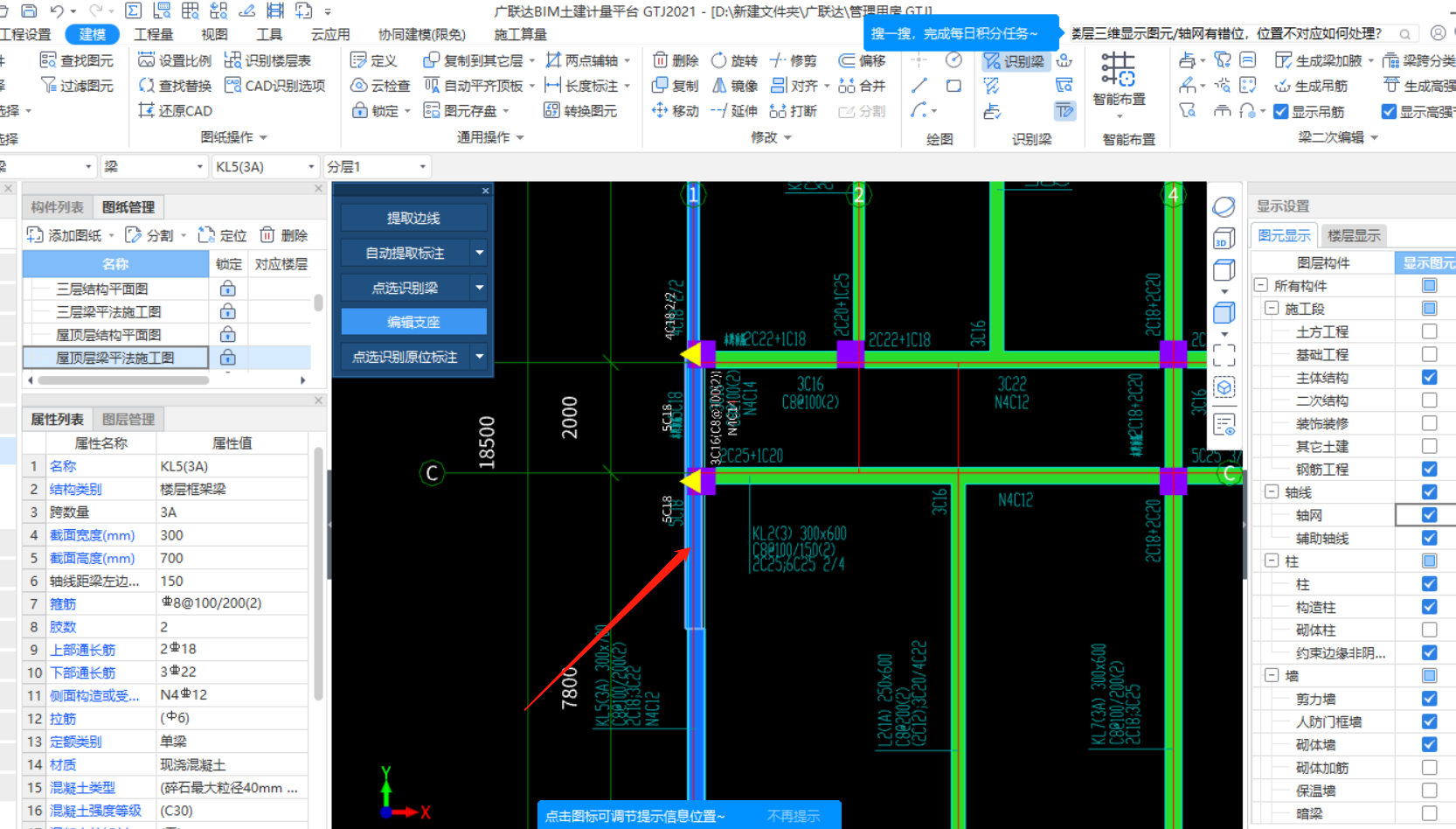Open the 工程量 ribbon tab
The width and height of the screenshot is (1456, 829).
pos(154,34)
